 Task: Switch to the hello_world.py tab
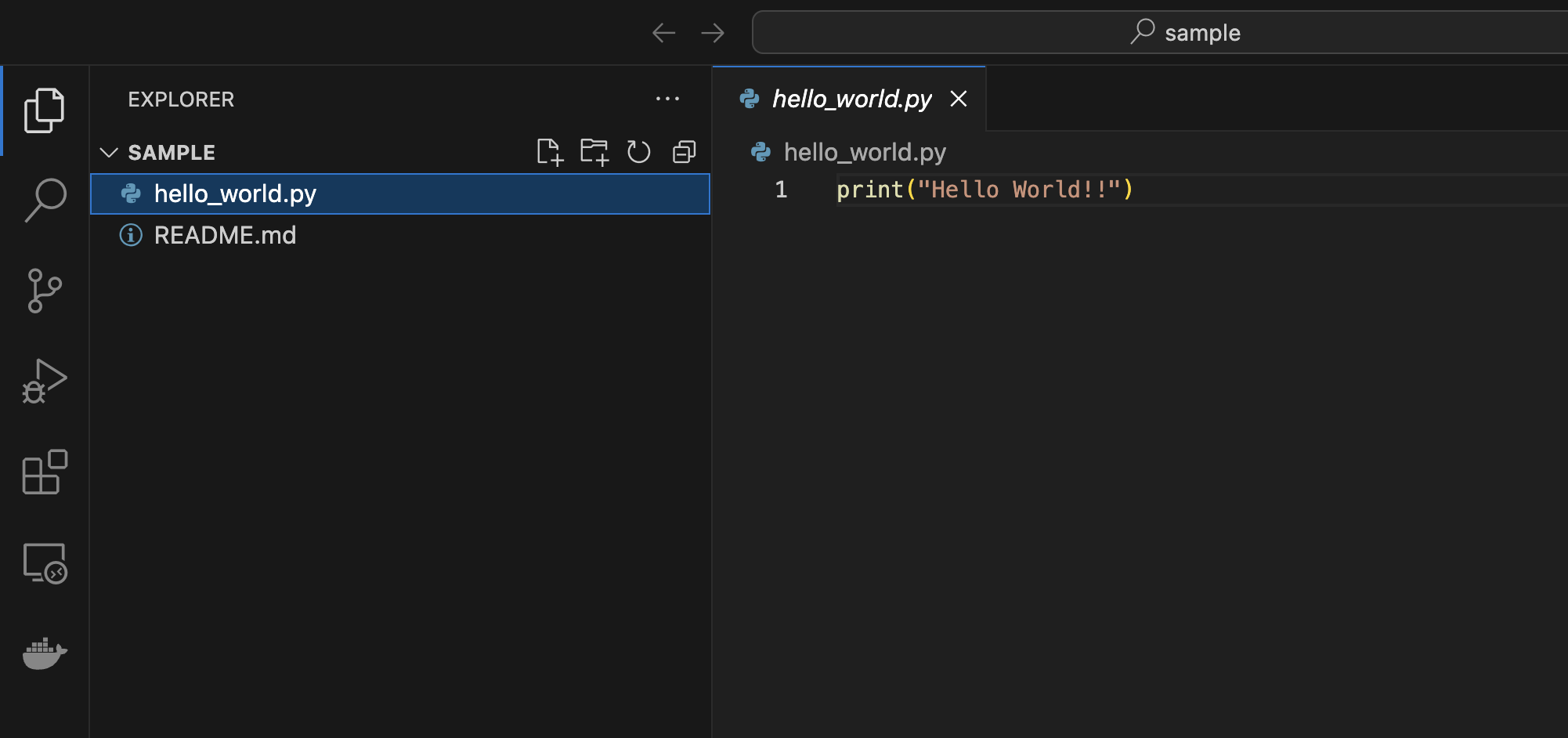click(852, 99)
